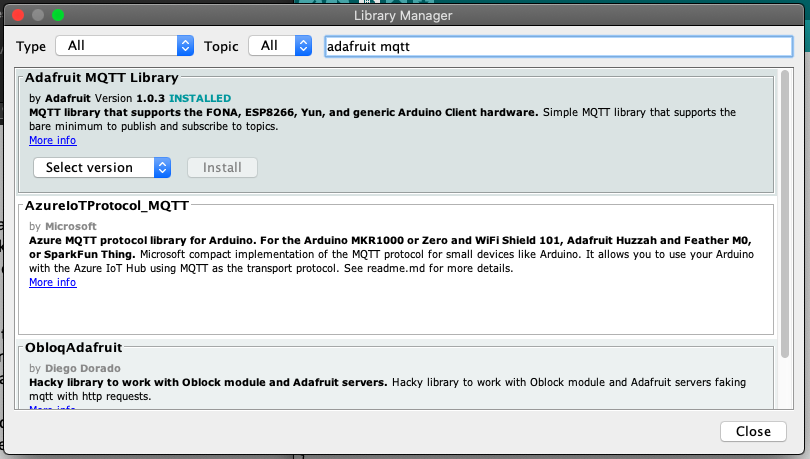Viewport: 810px width, 459px height.
Task: Click the INSTALLED status label
Action: (x=200, y=98)
